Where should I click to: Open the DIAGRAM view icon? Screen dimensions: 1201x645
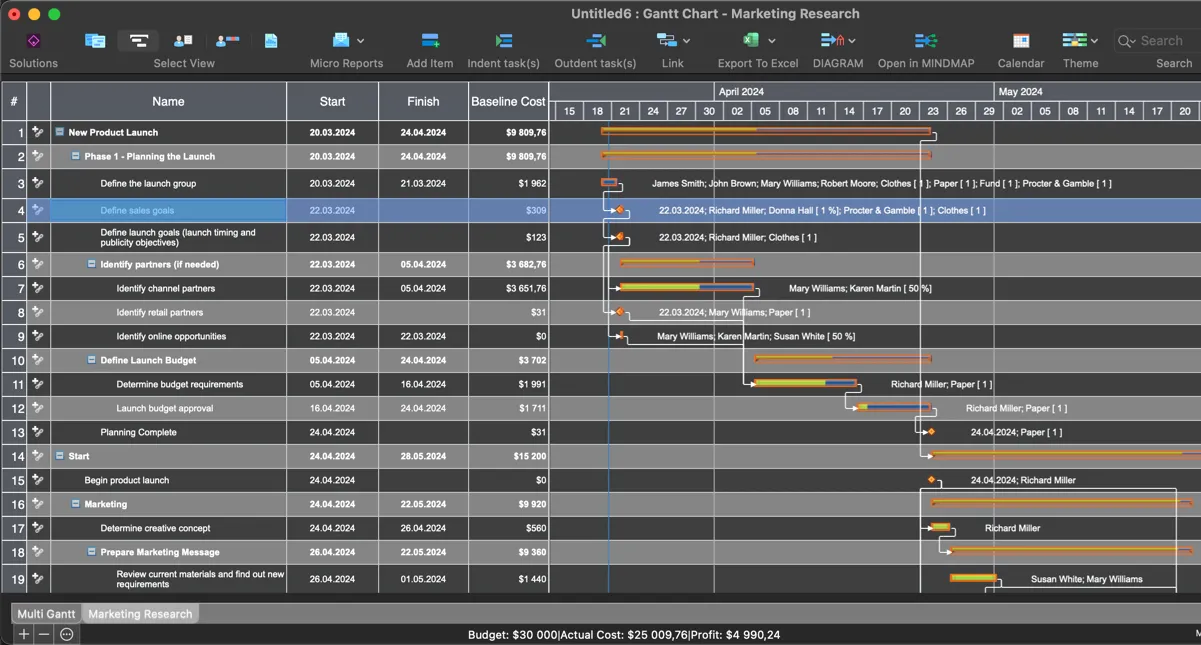click(x=832, y=41)
